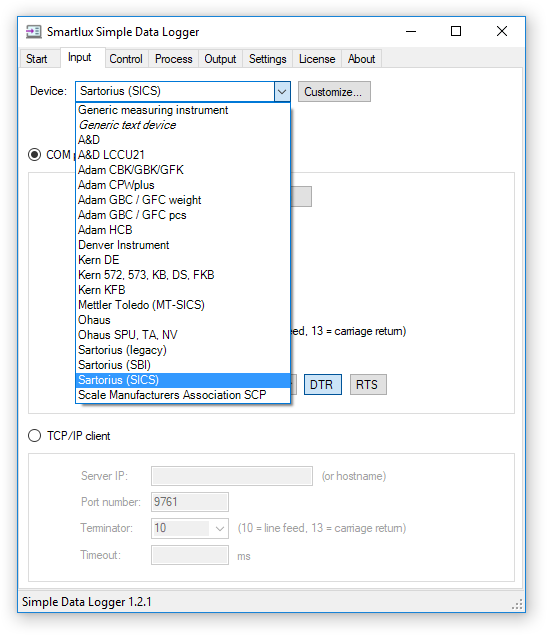Choose Generic text device option

[x=183, y=125]
